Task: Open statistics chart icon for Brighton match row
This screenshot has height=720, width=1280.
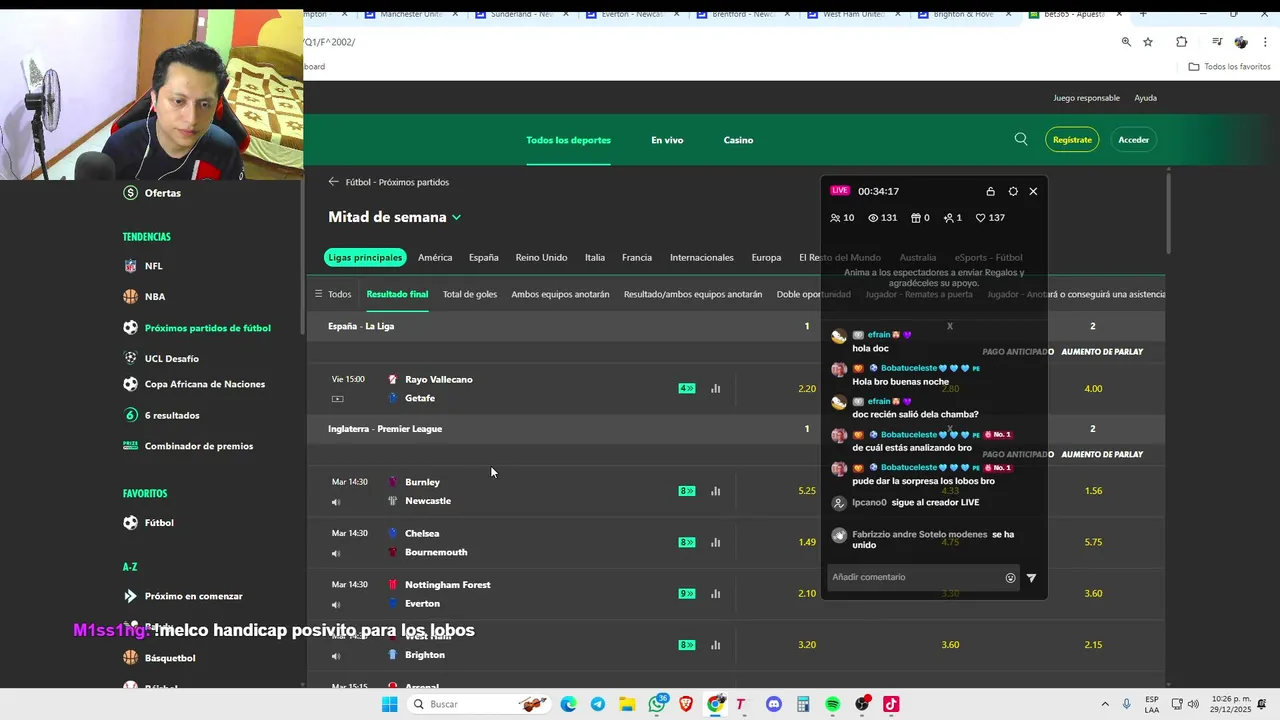Action: click(x=715, y=645)
